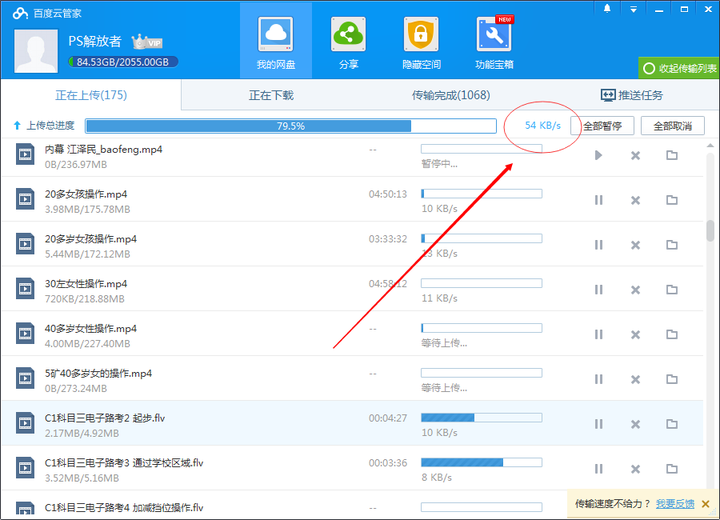Pause upload of 40多岁女性操作.mp4
Viewport: 720px width, 520px height.
(598, 334)
